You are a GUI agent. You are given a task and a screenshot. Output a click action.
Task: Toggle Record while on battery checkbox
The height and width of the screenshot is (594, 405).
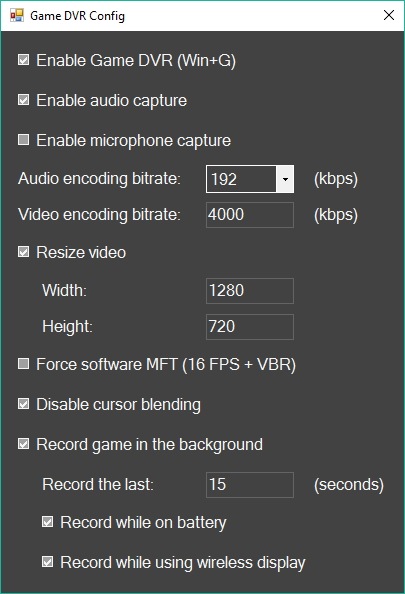47,522
